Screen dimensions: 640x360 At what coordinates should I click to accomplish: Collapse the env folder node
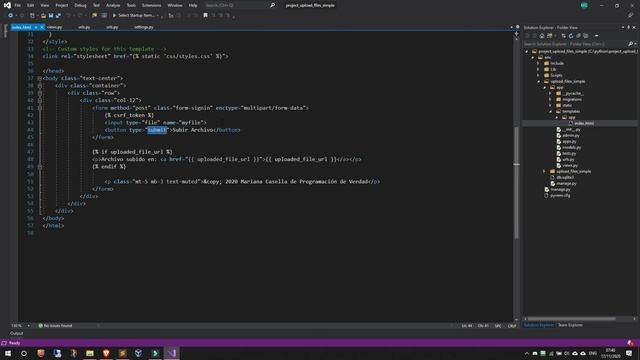tap(533, 58)
